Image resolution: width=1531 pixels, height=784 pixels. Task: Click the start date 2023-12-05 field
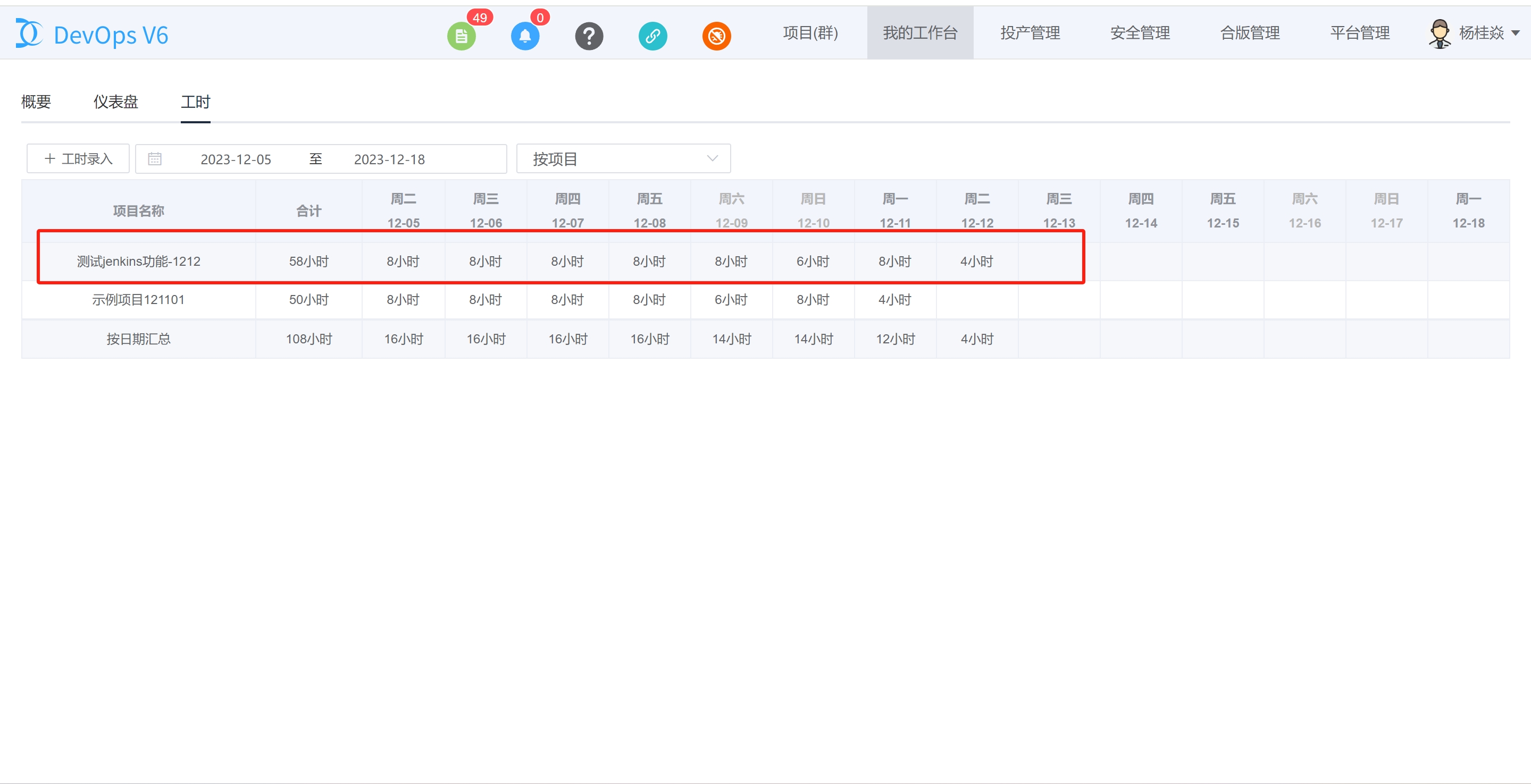(x=236, y=159)
